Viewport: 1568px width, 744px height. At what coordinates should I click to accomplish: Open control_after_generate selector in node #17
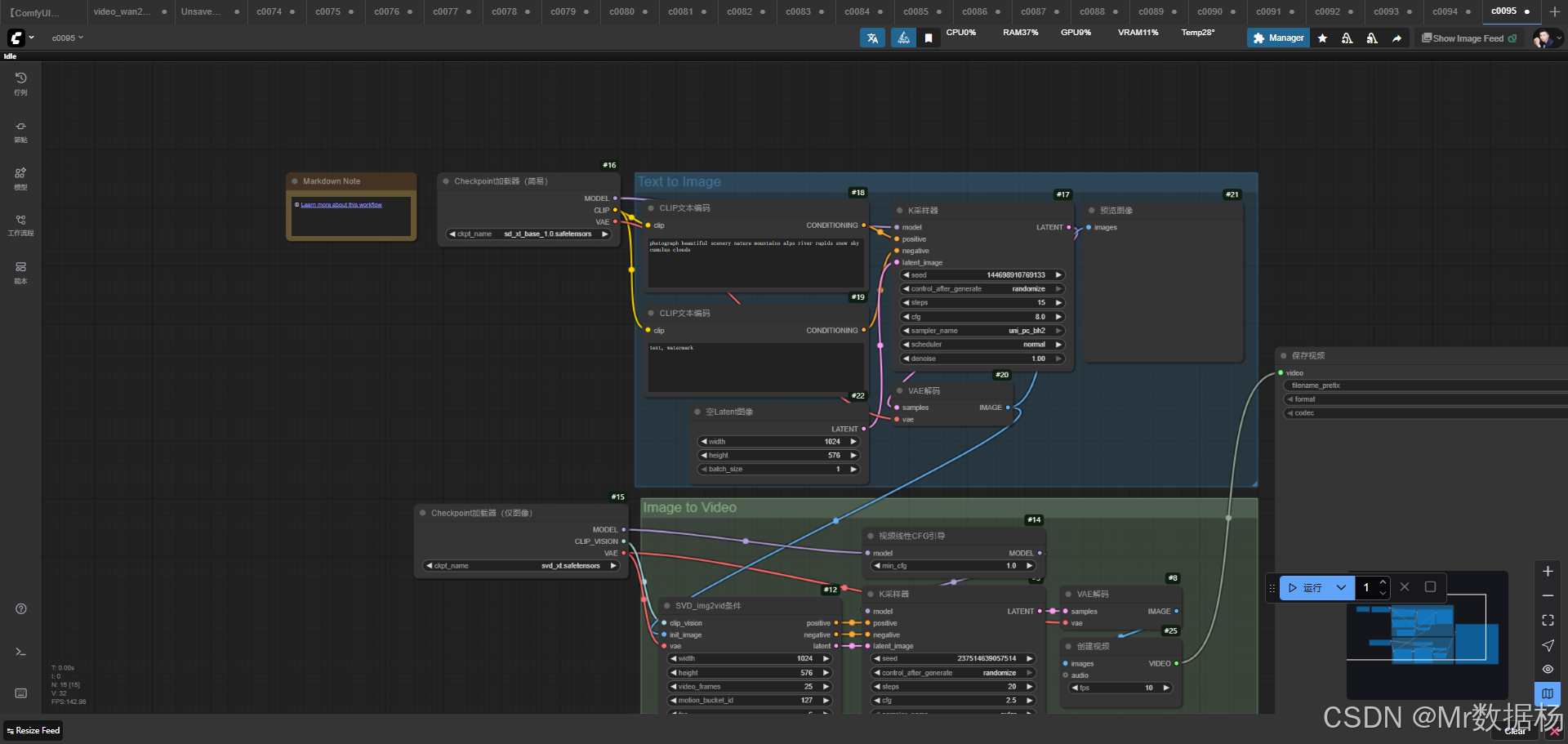[x=982, y=289]
